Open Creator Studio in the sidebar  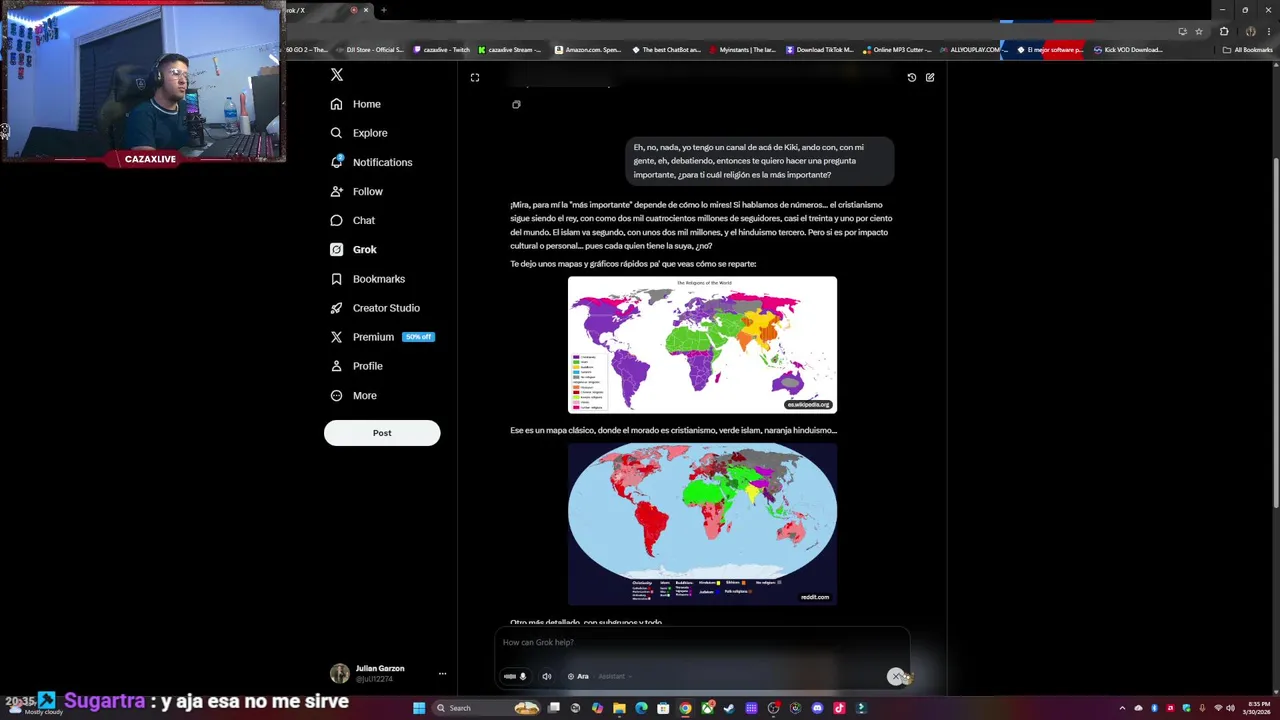pyautogui.click(x=375, y=308)
